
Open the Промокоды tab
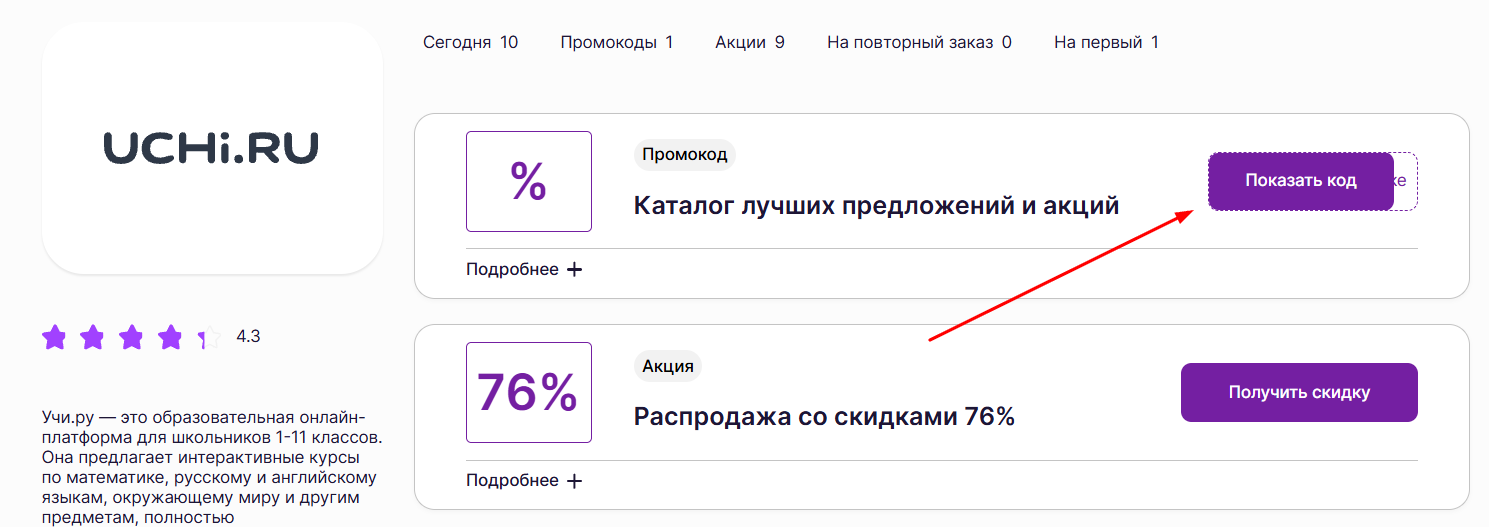[x=616, y=42]
